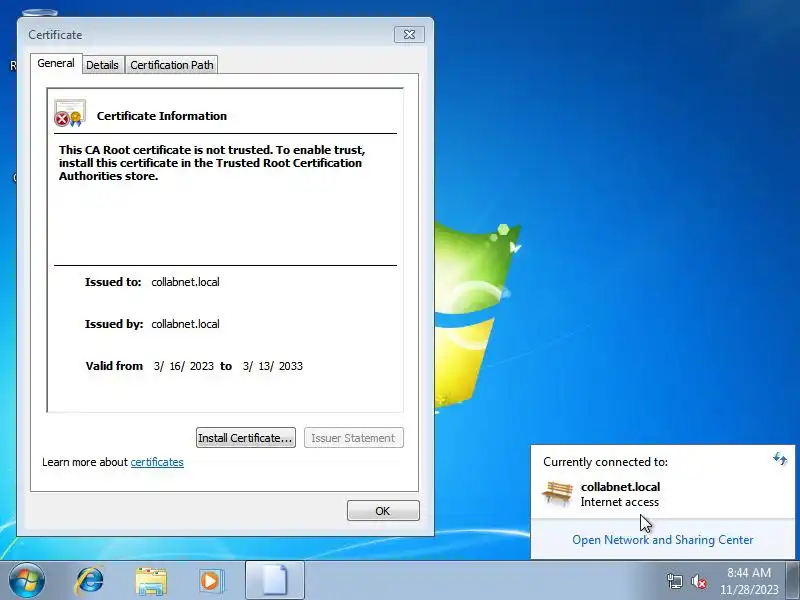Click the Install Certificate button
Image resolution: width=800 pixels, height=600 pixels.
tap(245, 438)
